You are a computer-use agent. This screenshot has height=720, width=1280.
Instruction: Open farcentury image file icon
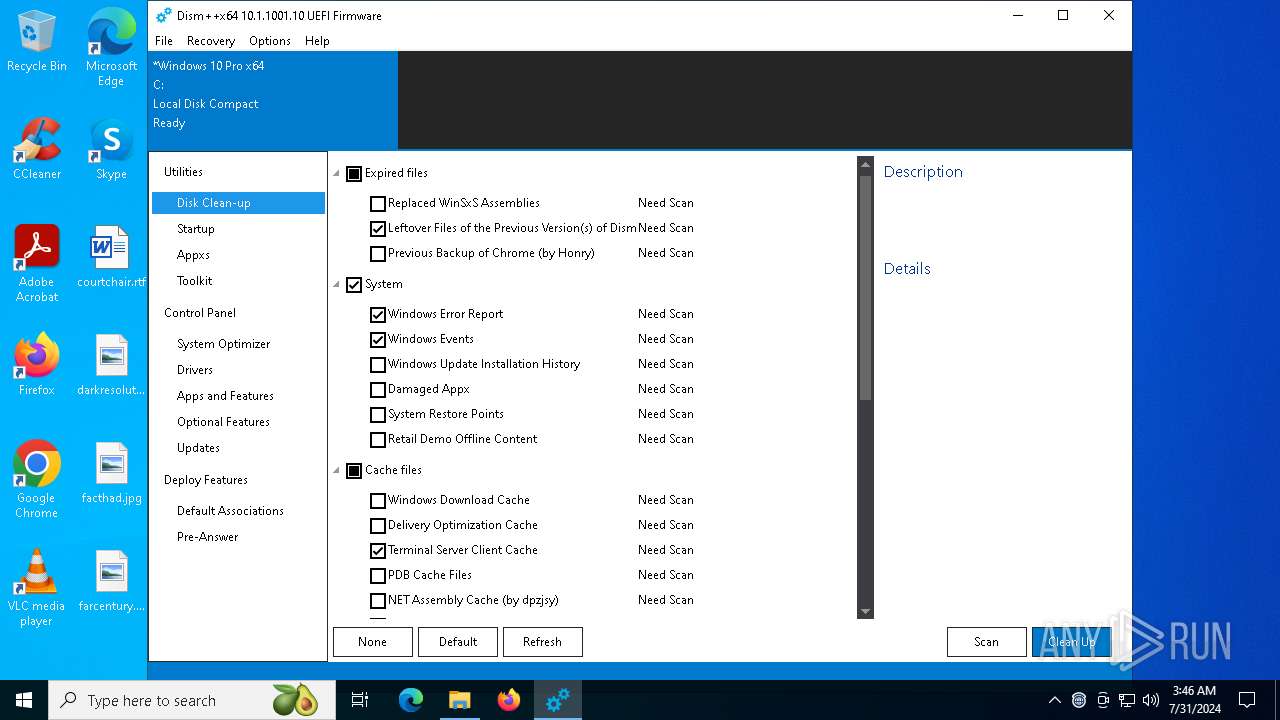pos(111,581)
